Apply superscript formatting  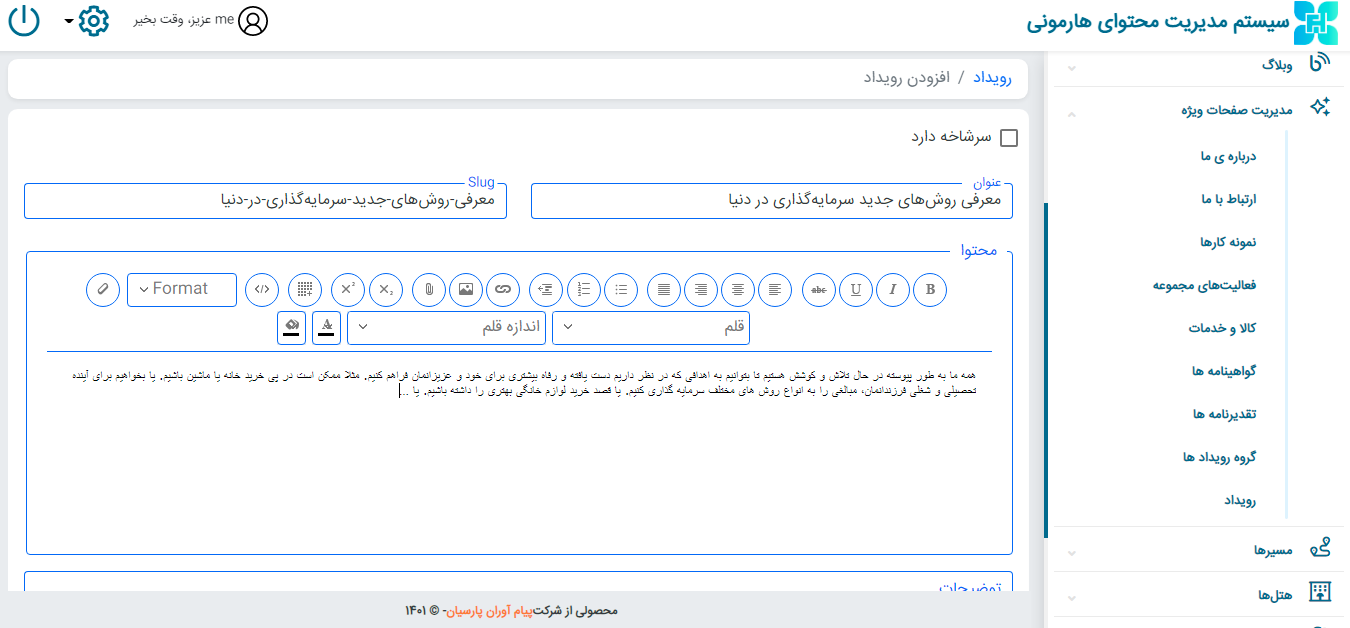pos(348,289)
